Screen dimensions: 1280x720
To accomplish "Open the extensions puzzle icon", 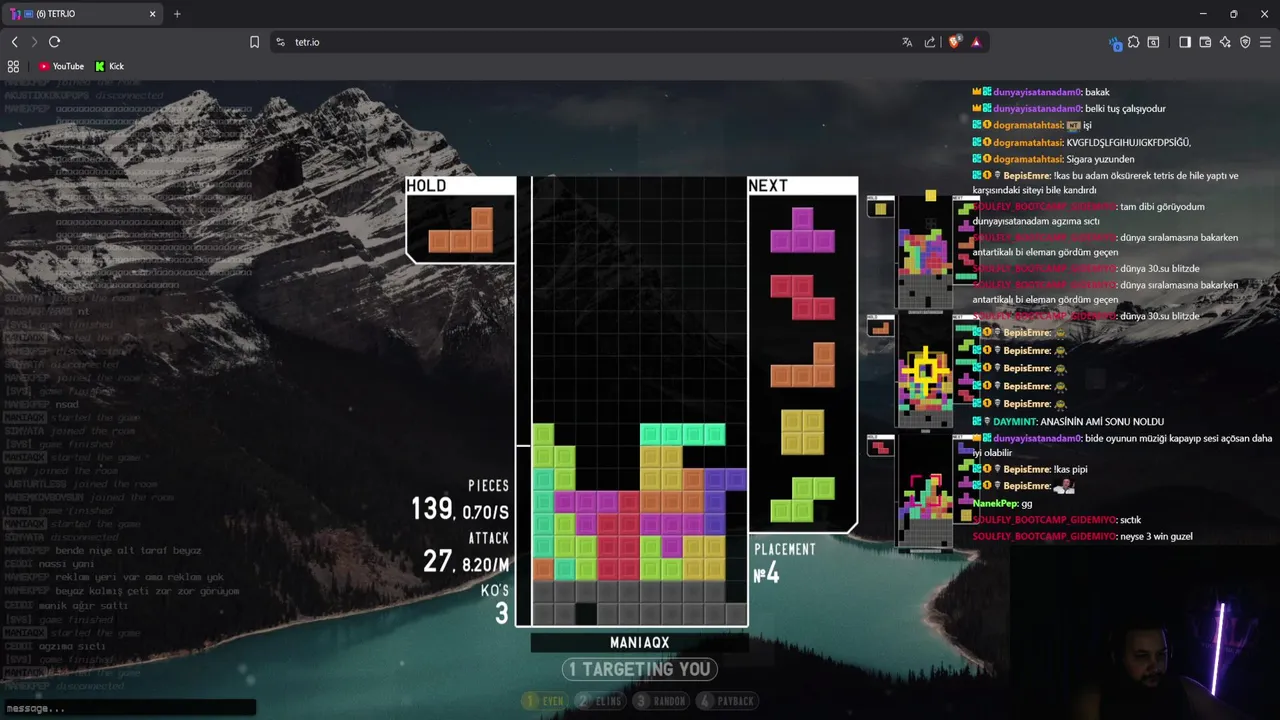I will point(1133,42).
